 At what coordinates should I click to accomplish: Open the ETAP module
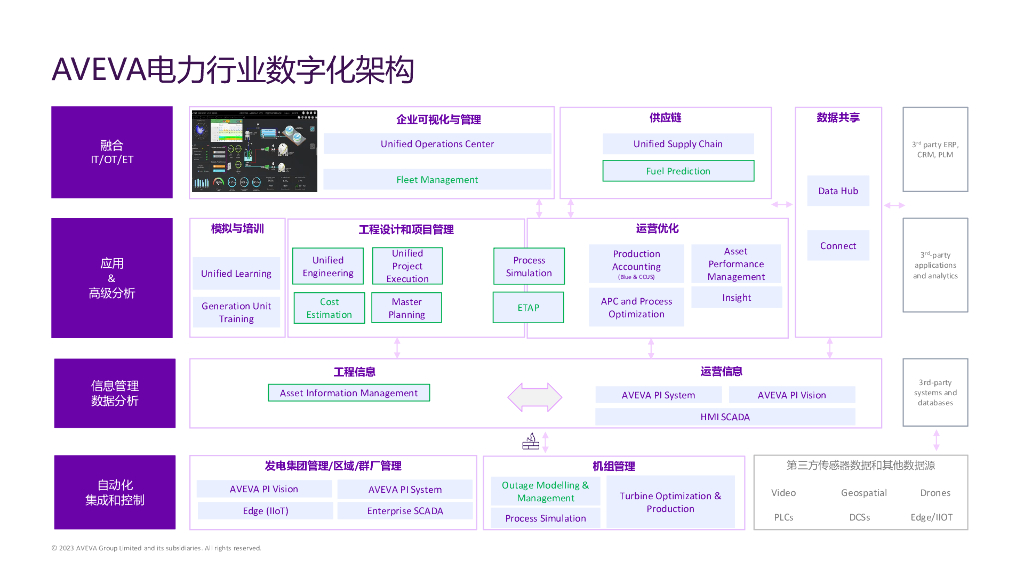pyautogui.click(x=528, y=308)
